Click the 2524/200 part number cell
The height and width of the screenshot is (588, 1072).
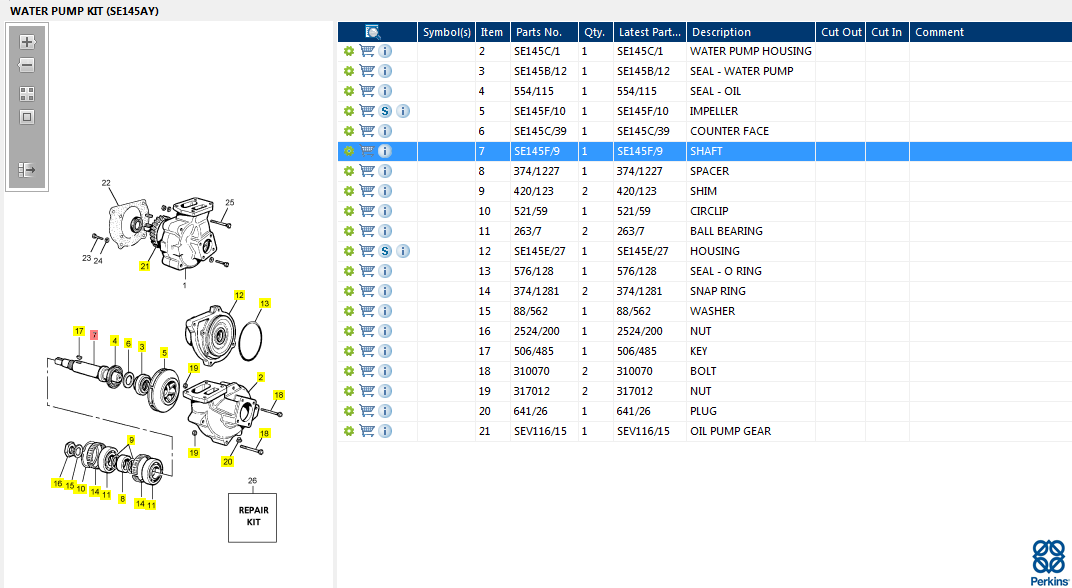[544, 331]
